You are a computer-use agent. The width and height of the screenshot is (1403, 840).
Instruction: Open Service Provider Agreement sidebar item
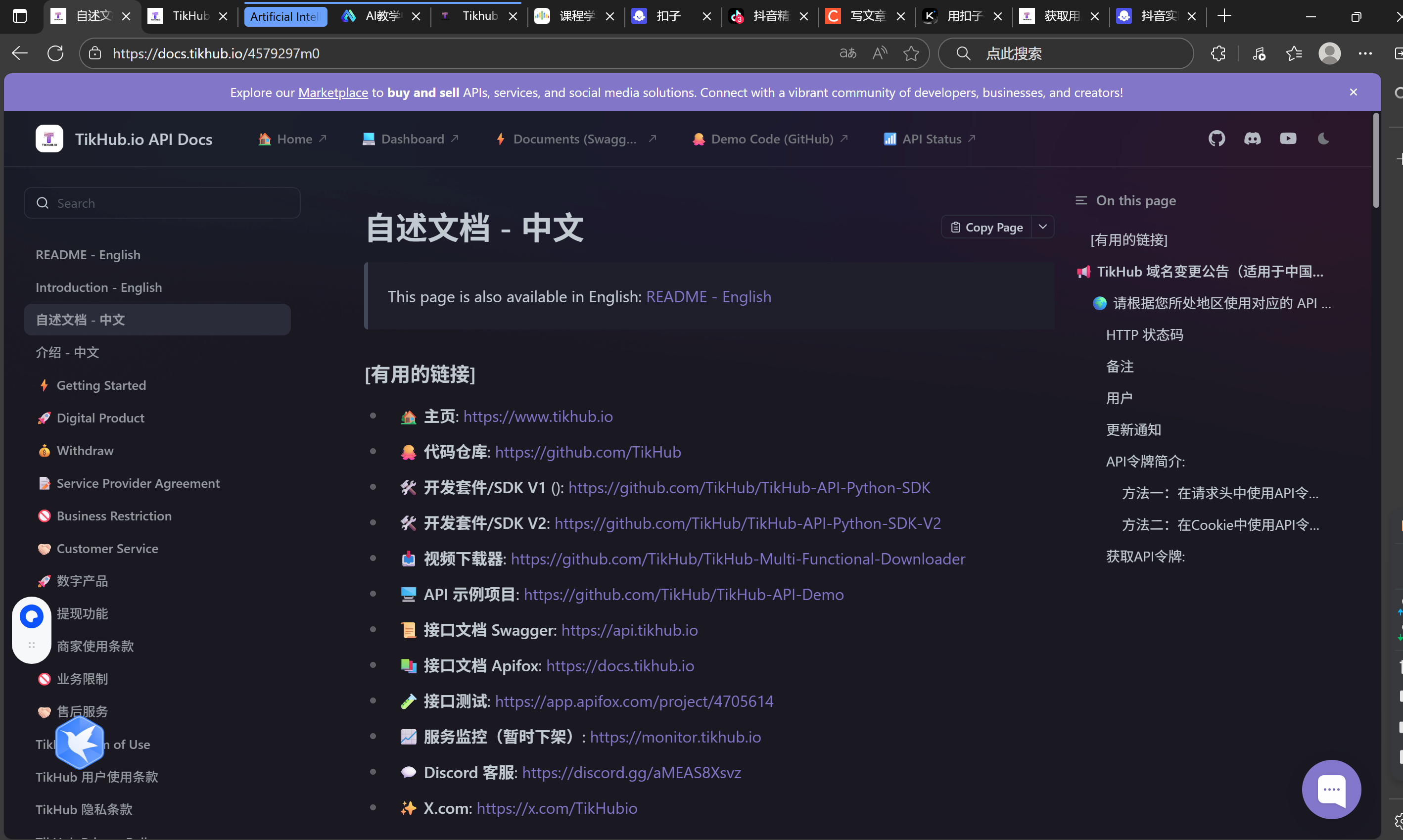157,483
